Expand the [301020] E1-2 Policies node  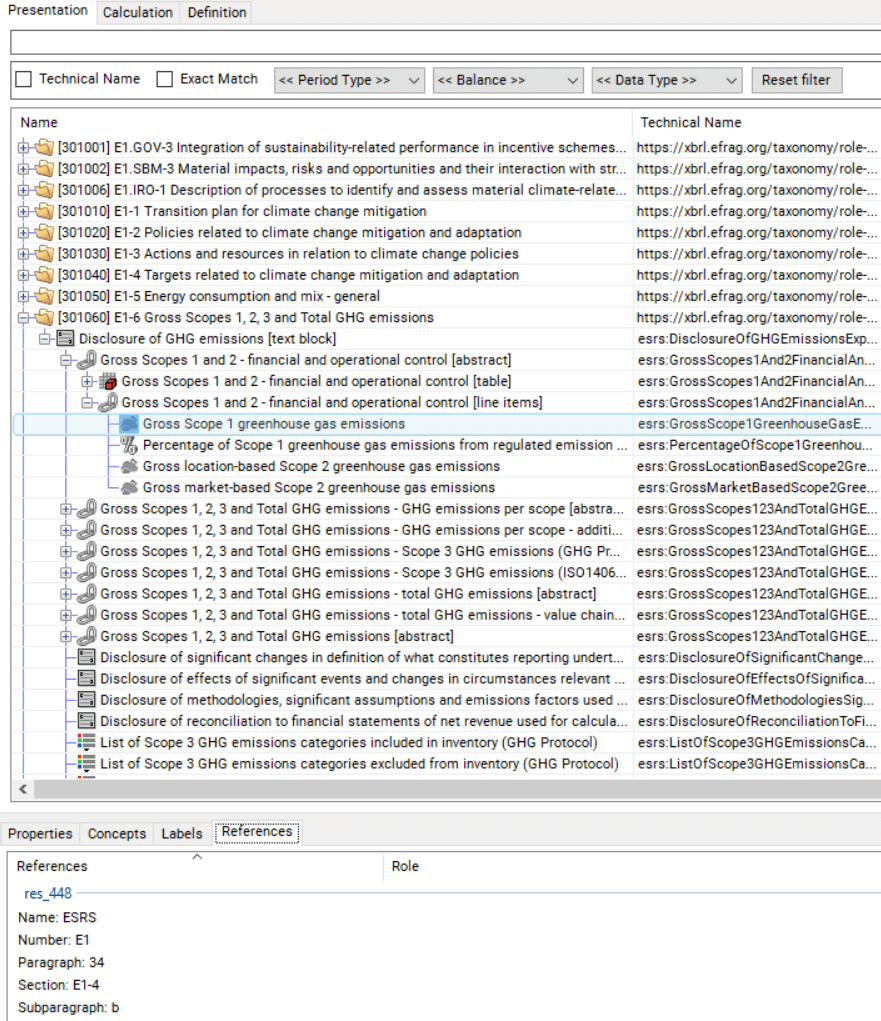pyautogui.click(x=23, y=232)
